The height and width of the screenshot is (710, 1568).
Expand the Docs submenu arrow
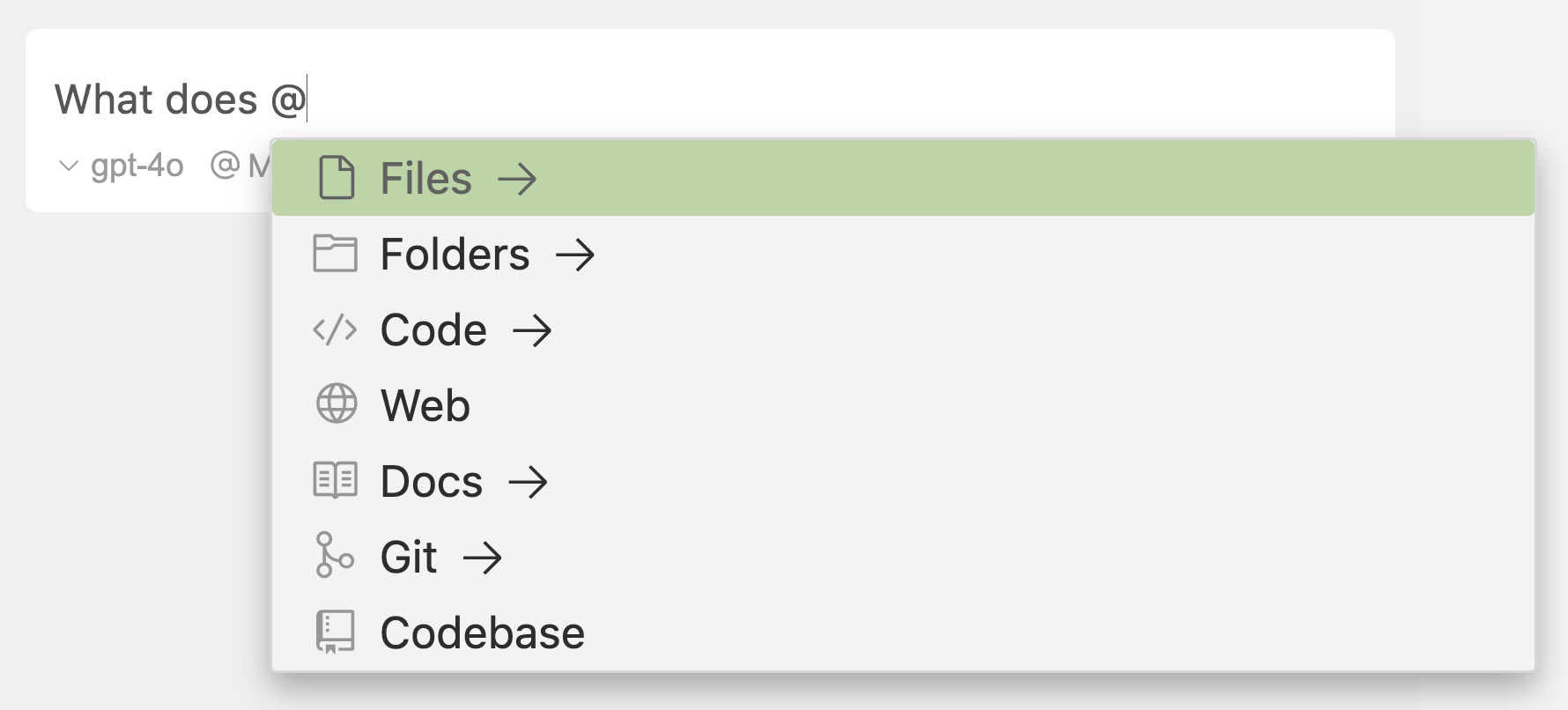point(530,481)
